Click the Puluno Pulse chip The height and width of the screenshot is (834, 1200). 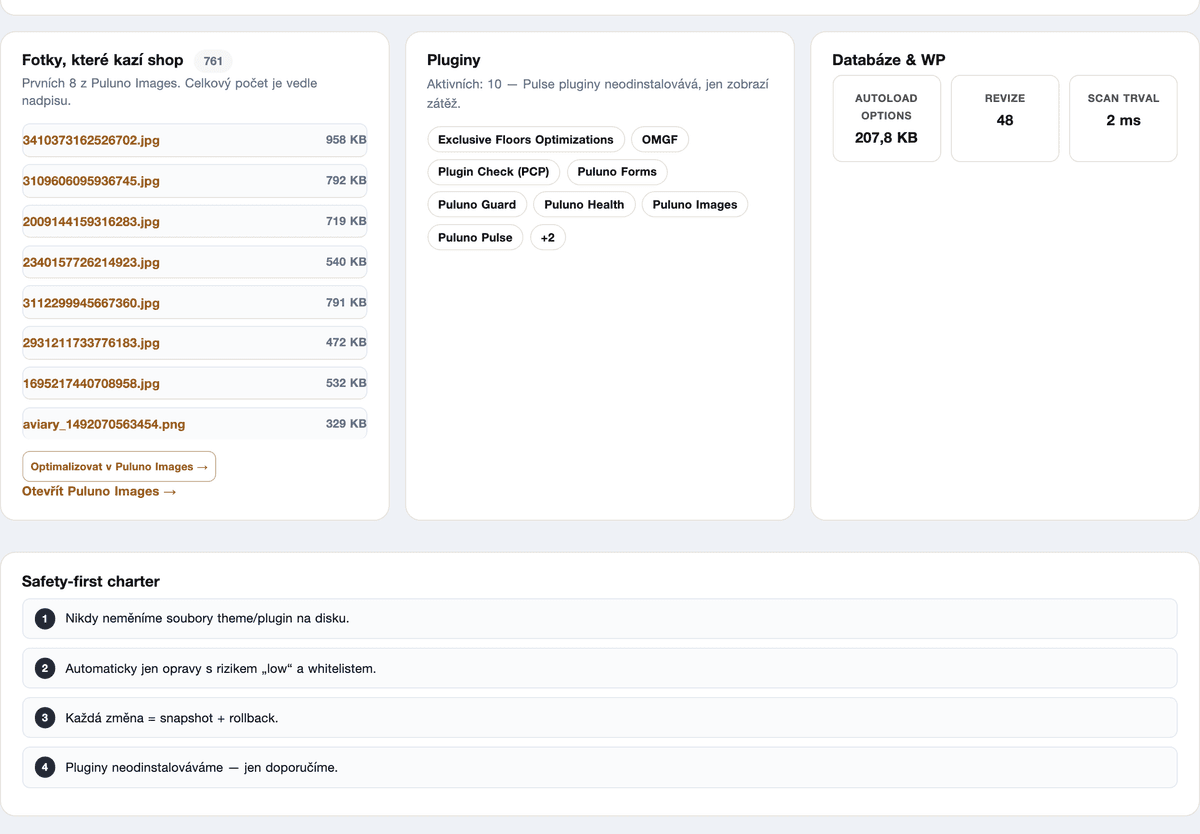tap(475, 238)
